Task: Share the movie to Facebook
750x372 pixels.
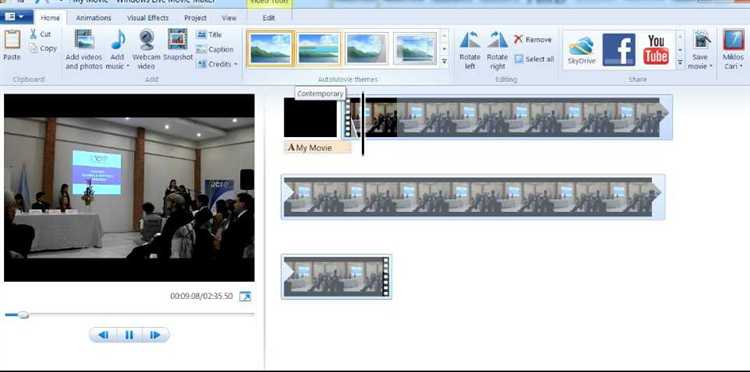Action: (618, 50)
